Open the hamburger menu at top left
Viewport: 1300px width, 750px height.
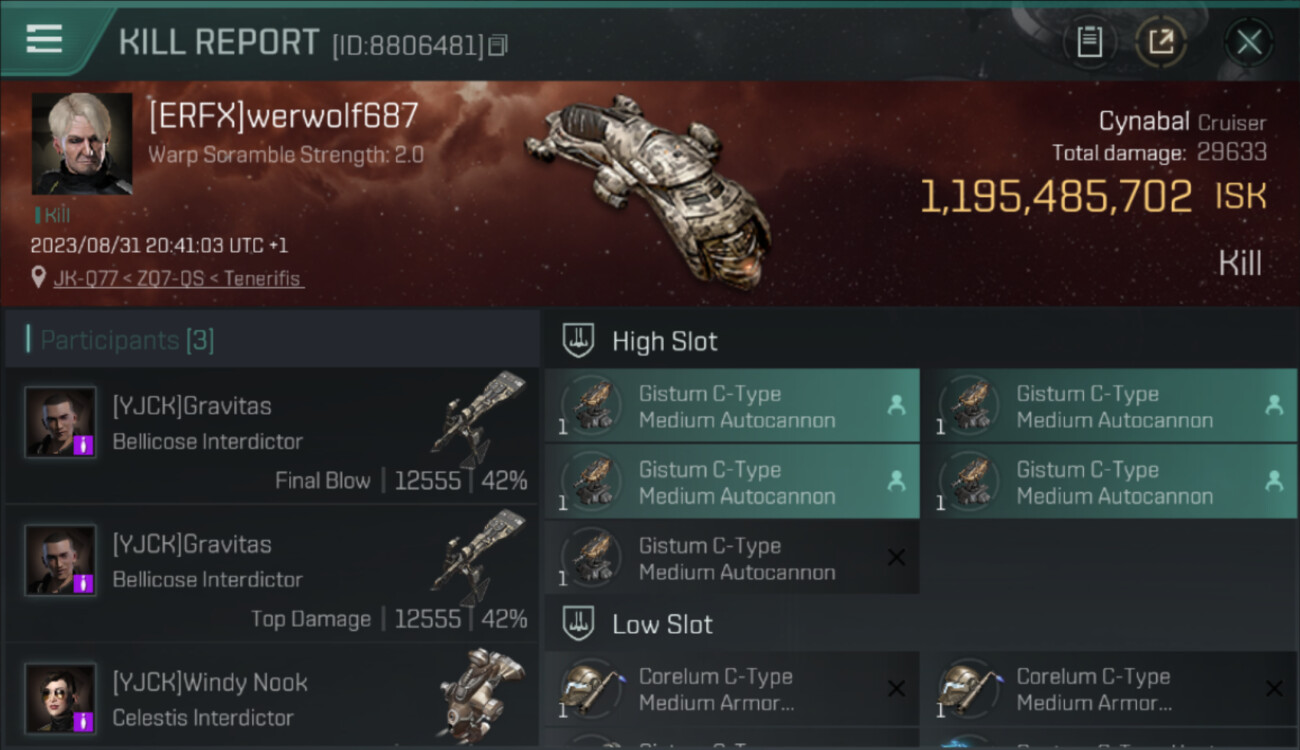pyautogui.click(x=44, y=40)
